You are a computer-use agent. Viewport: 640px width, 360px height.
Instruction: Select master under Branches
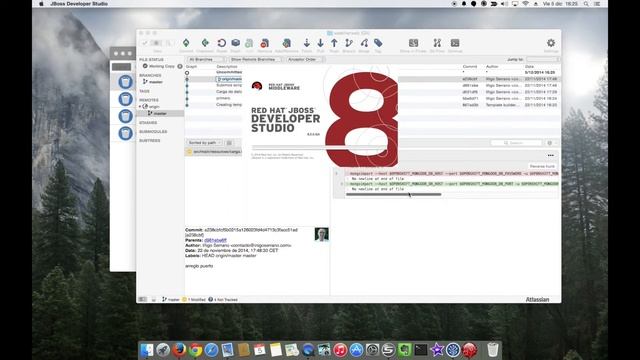[156, 82]
